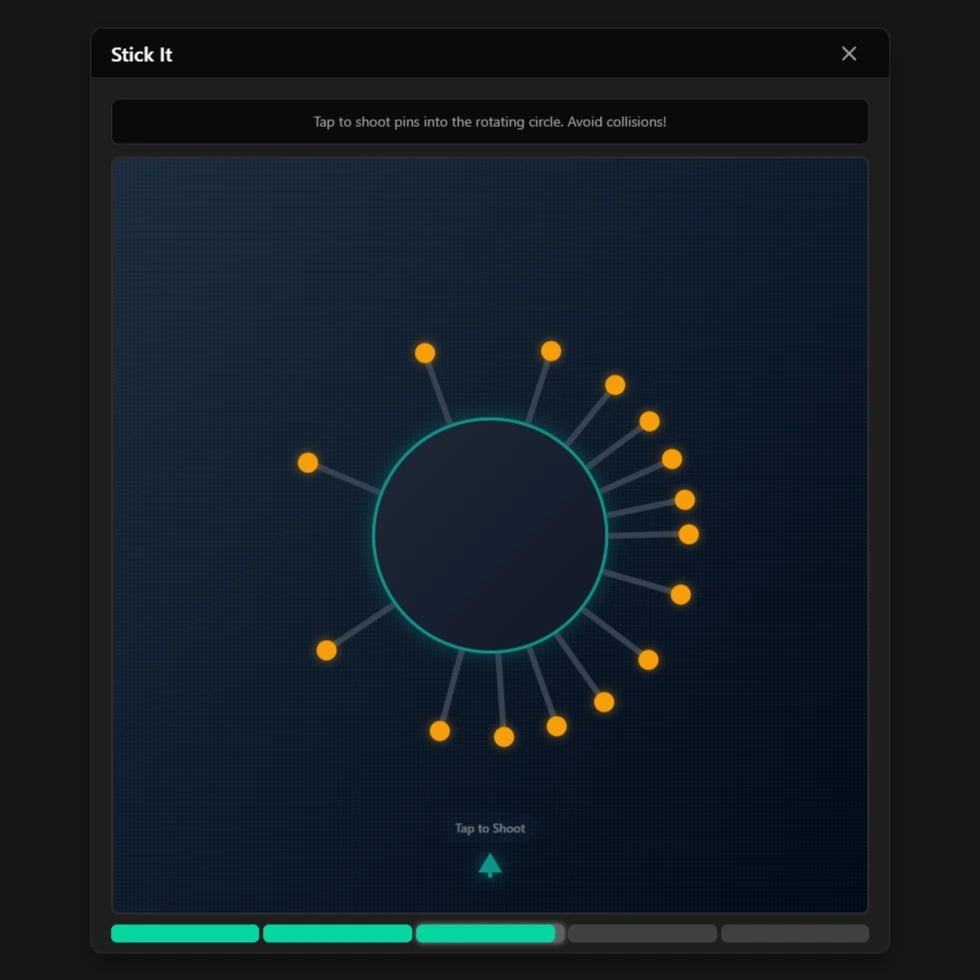The image size is (980, 980).
Task: Click the teal shoot arrow launcher
Action: click(x=489, y=865)
